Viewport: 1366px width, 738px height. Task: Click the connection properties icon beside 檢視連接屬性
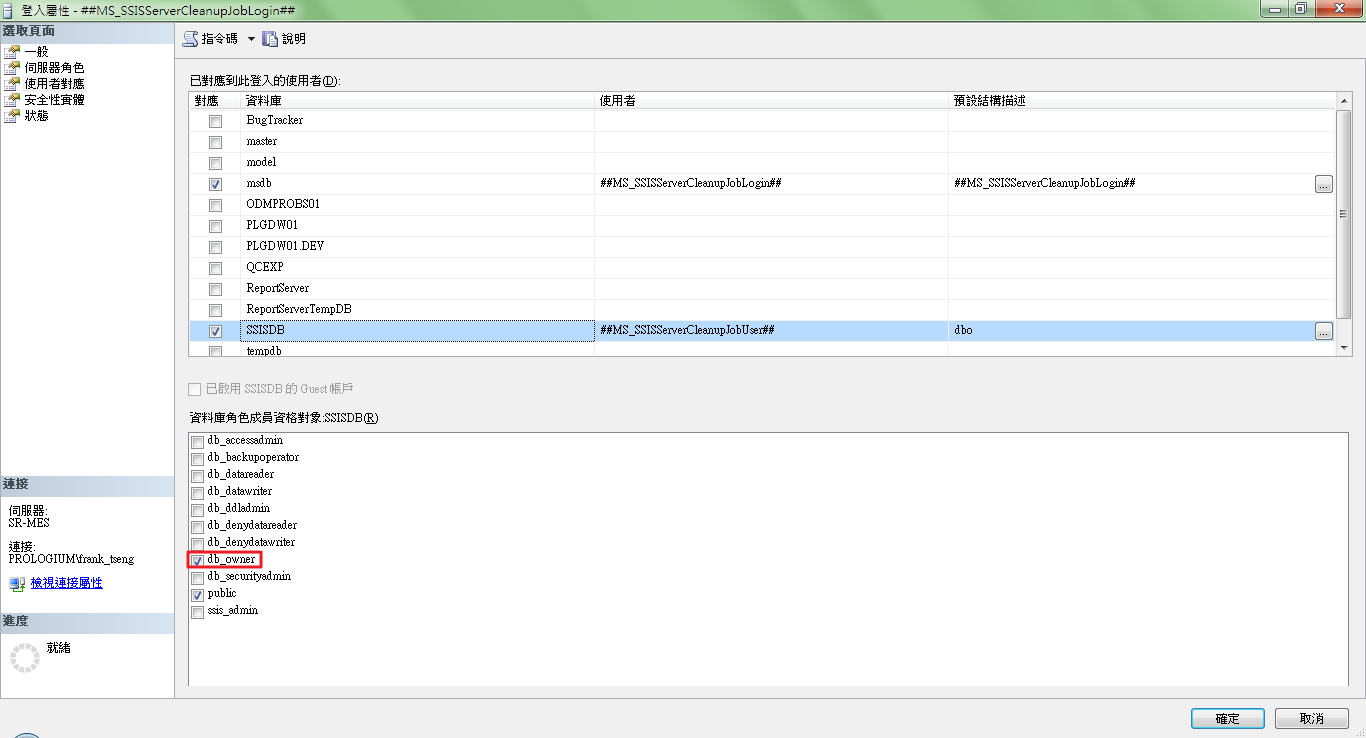coord(17,583)
